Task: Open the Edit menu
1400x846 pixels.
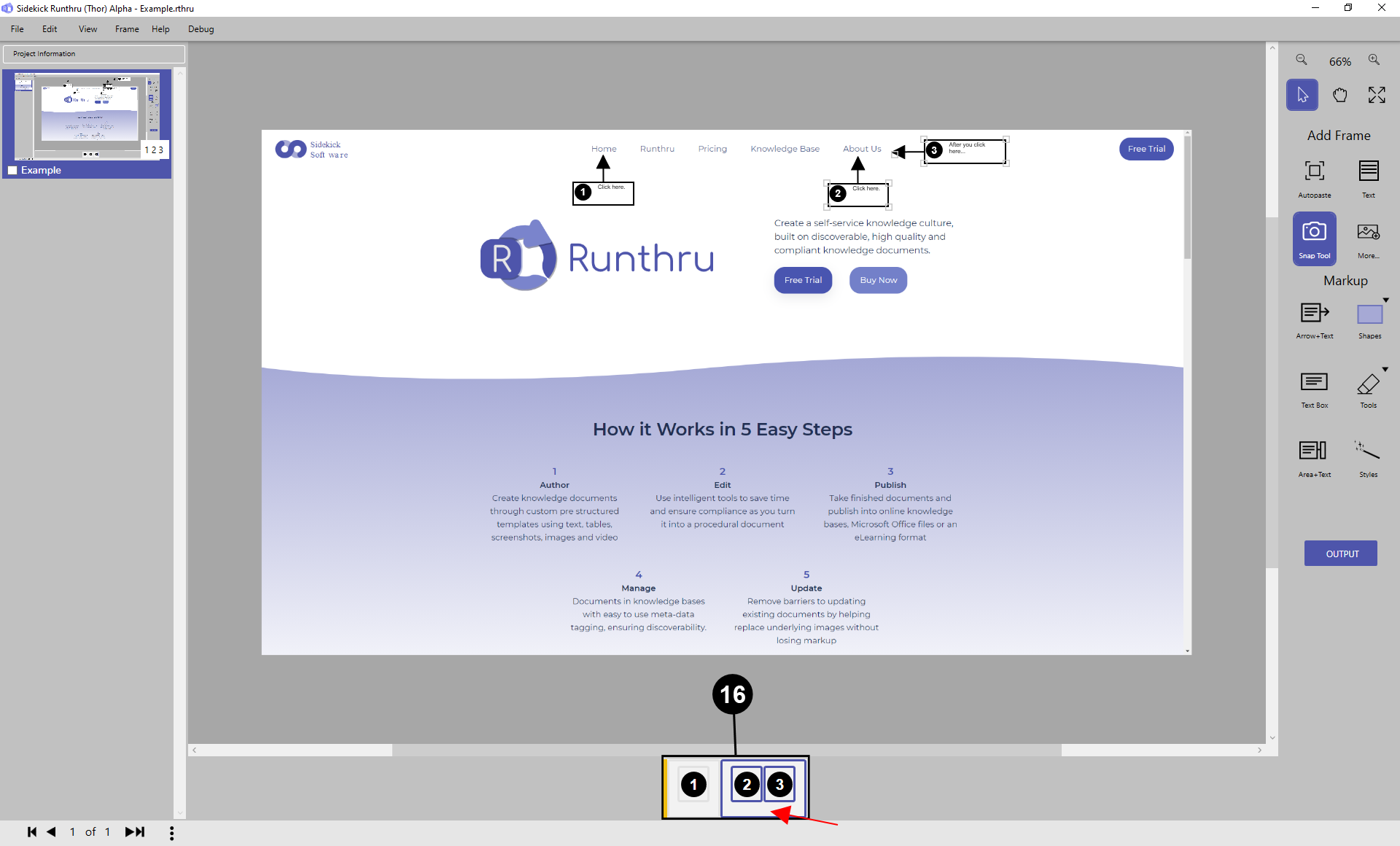Action: click(50, 29)
